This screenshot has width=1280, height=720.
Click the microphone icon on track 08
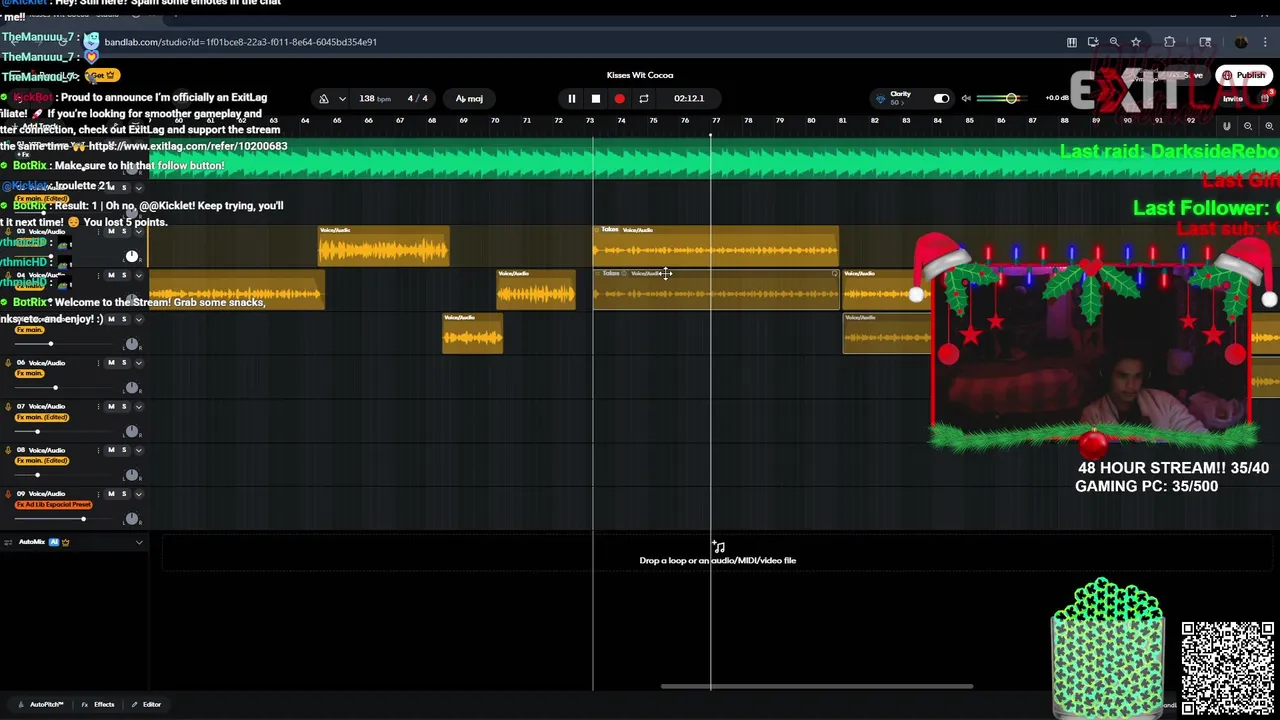(8, 450)
